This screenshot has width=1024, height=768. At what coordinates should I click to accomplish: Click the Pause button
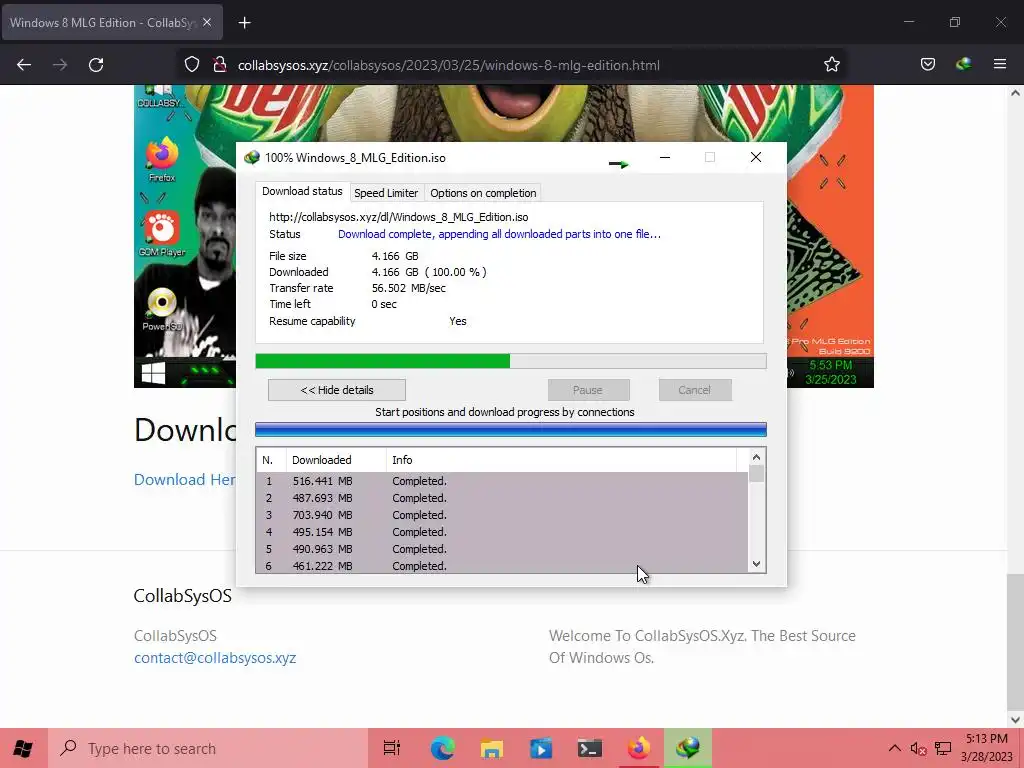pos(588,390)
